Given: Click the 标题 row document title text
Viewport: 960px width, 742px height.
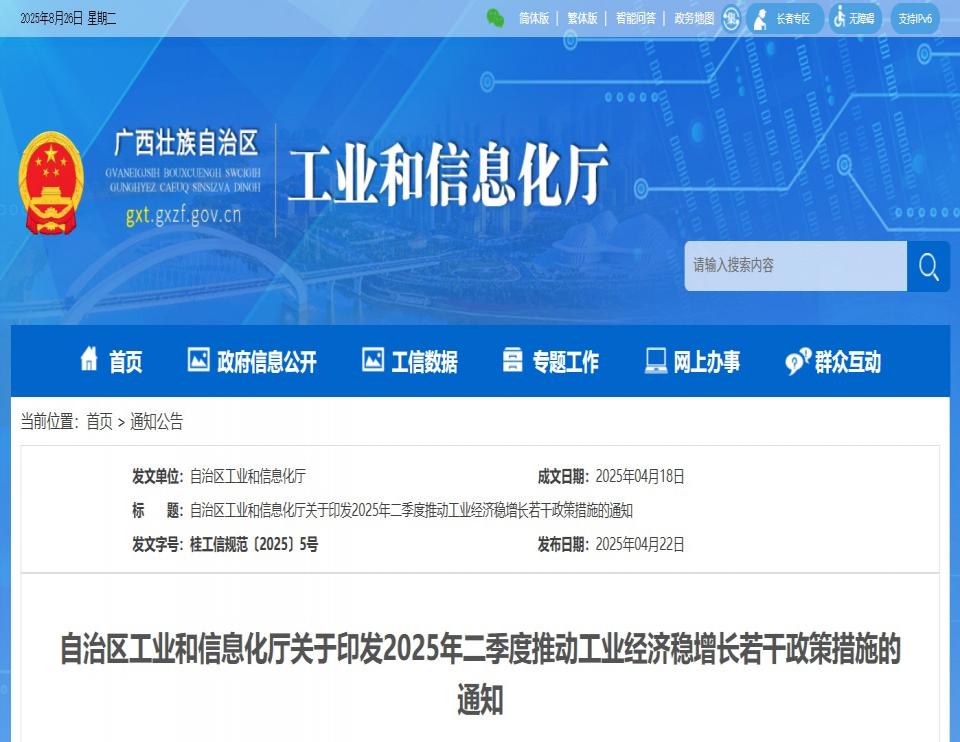Looking at the screenshot, I should click(411, 510).
